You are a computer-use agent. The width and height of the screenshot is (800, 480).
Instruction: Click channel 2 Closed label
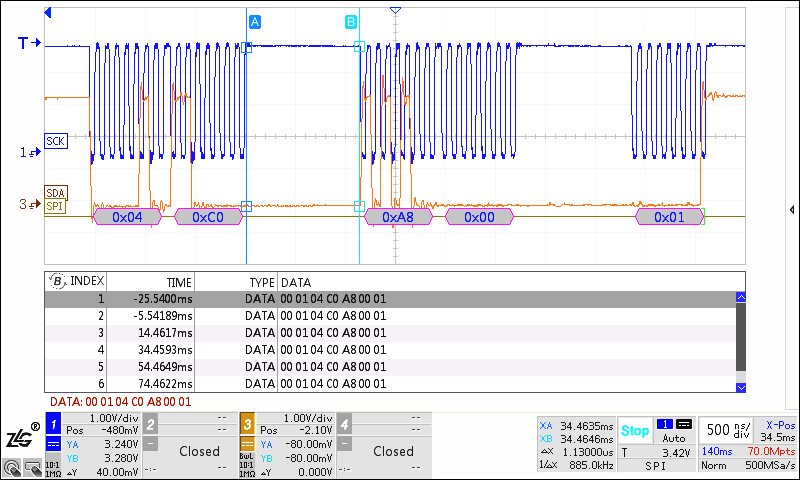[x=199, y=451]
